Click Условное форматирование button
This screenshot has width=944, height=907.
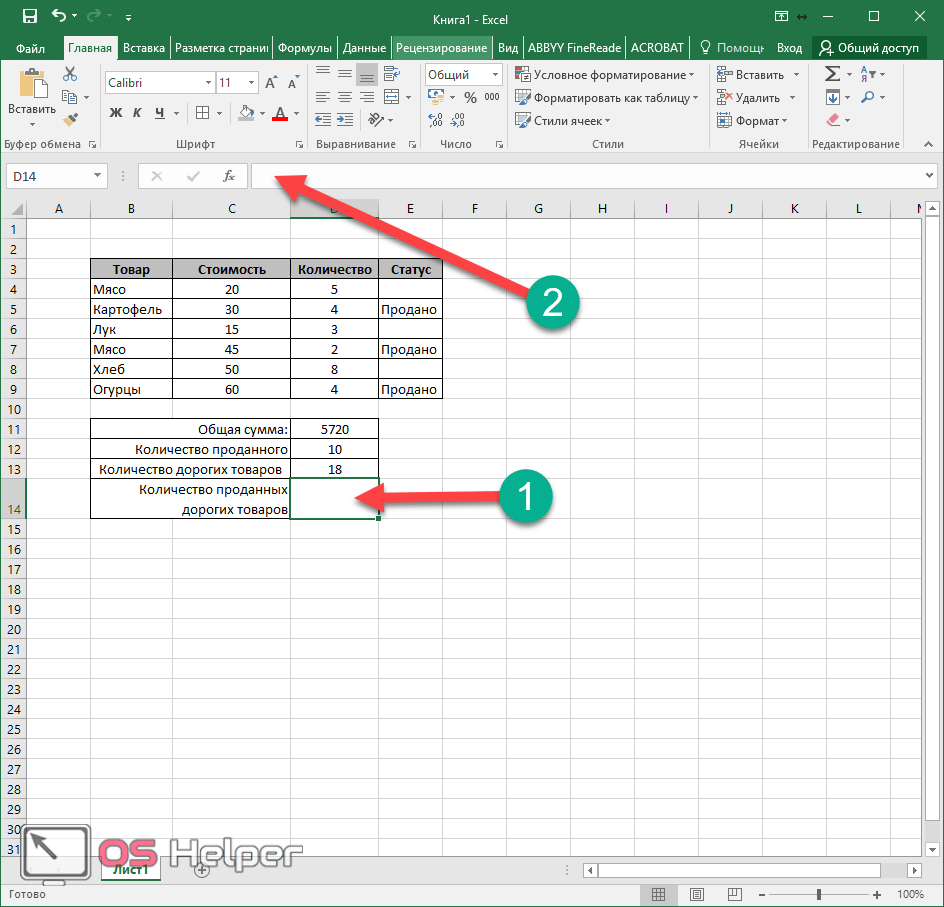pyautogui.click(x=605, y=75)
